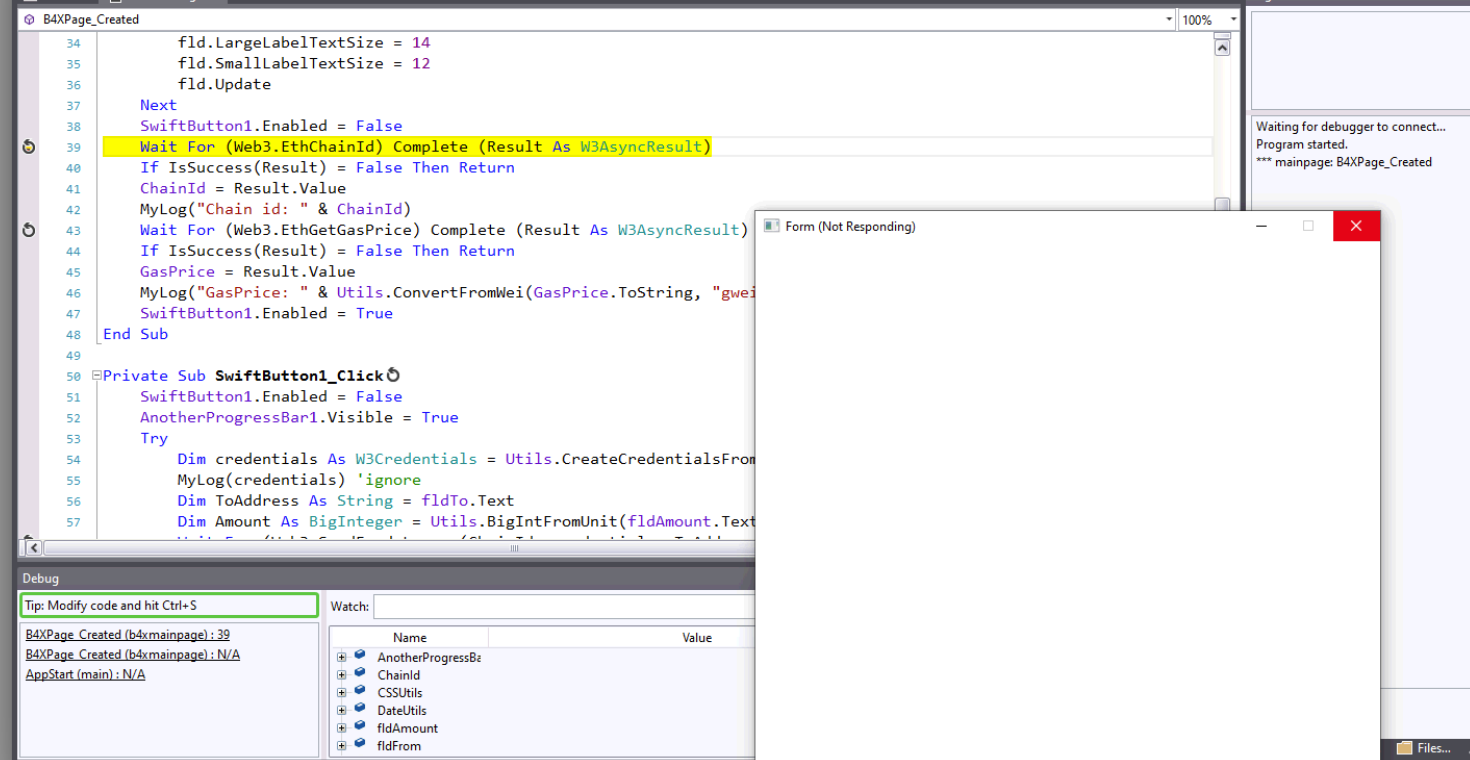Click the B4XPage_Created sub icon in the header
This screenshot has height=760, width=1470.
[x=29, y=19]
